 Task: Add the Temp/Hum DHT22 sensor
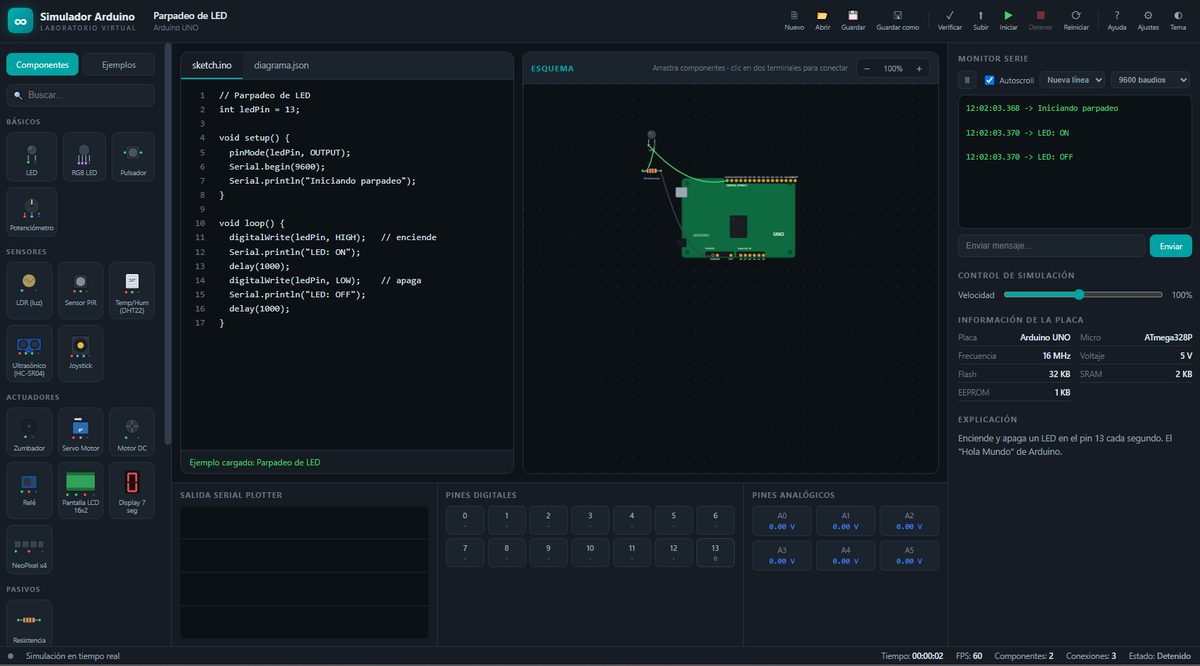[132, 290]
